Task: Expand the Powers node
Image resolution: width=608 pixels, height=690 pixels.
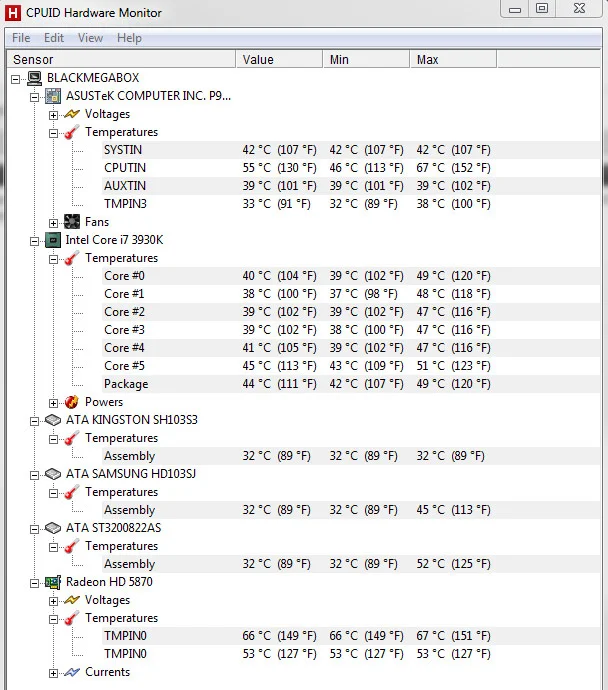Action: (x=54, y=402)
